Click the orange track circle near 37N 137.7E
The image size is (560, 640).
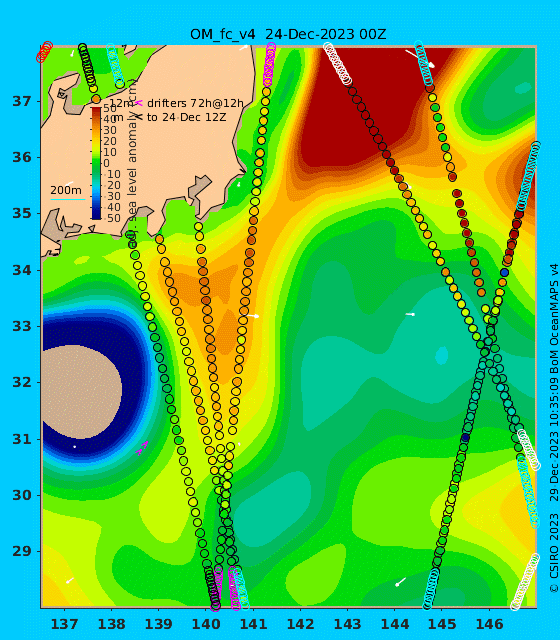click(96, 99)
